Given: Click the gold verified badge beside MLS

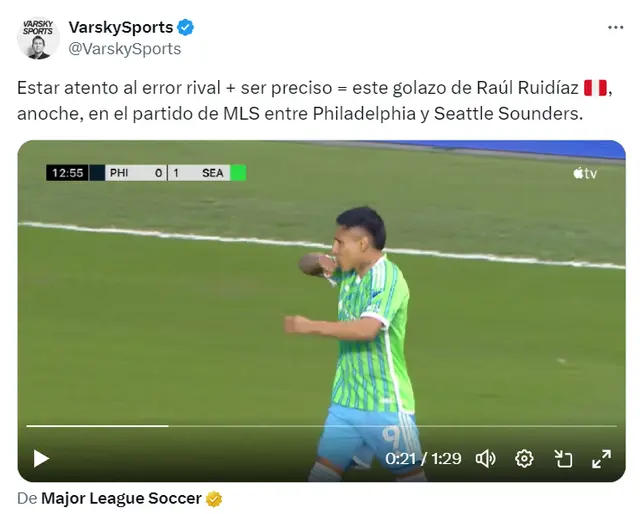Looking at the screenshot, I should (214, 499).
